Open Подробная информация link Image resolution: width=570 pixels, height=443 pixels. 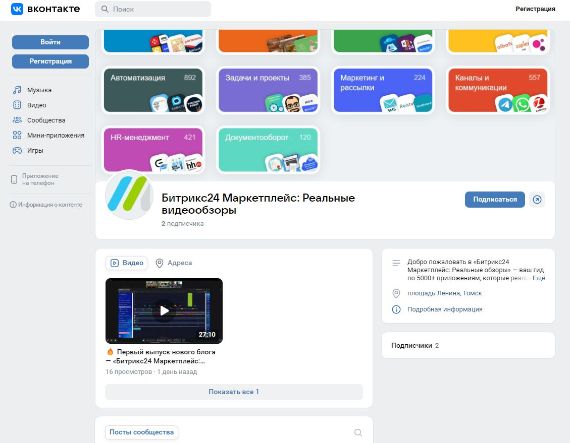point(445,309)
